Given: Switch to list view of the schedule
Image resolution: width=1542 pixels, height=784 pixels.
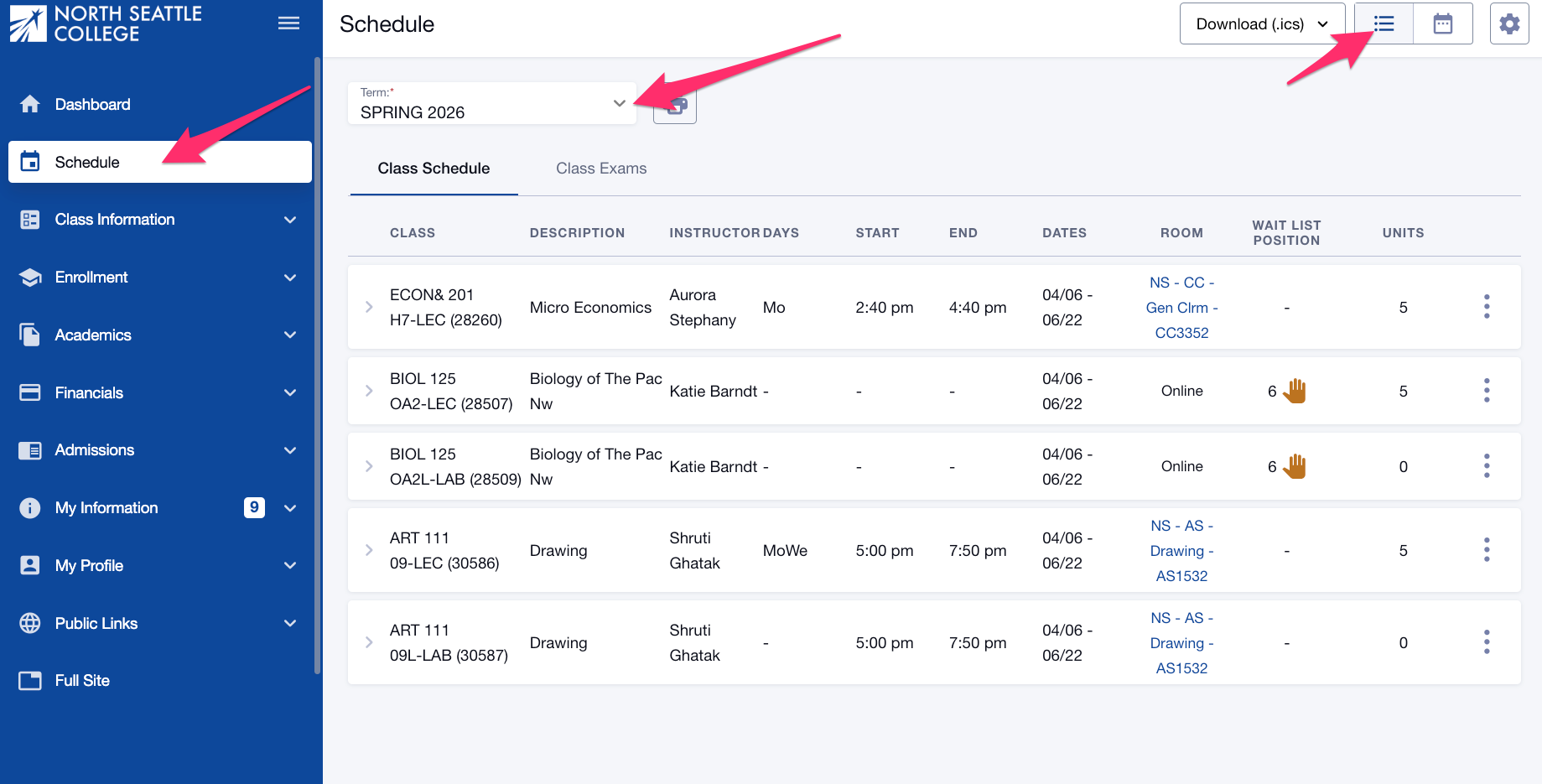Looking at the screenshot, I should pyautogui.click(x=1383, y=23).
